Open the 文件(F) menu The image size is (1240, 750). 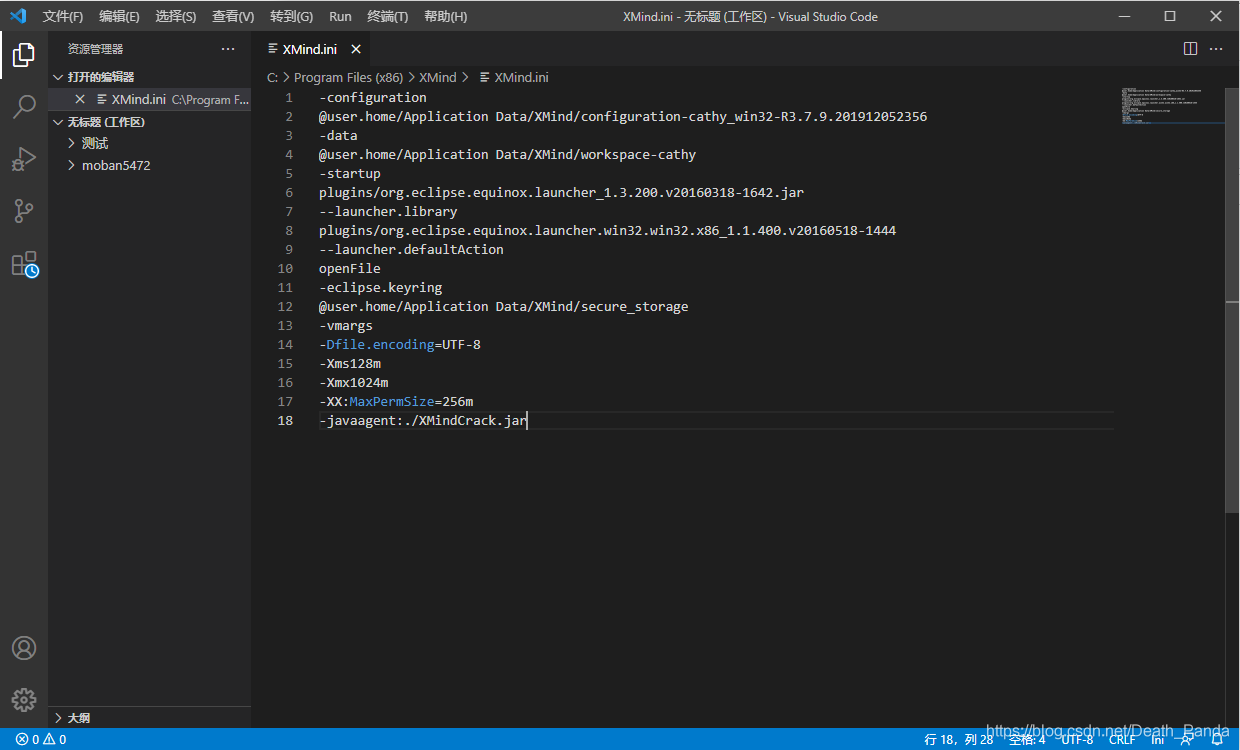point(63,16)
